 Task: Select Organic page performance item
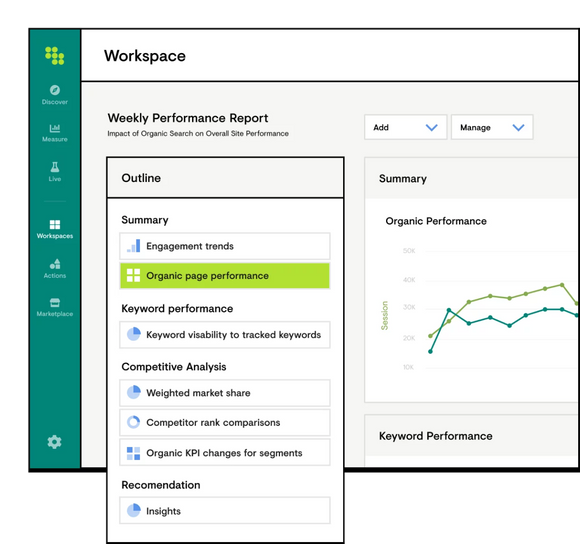(225, 276)
